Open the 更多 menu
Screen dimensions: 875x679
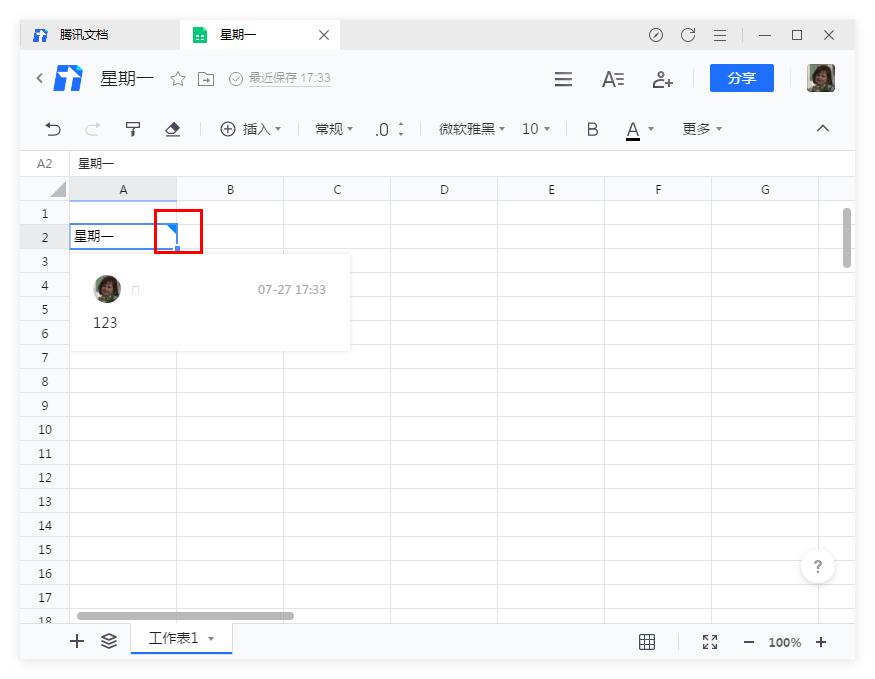coord(700,129)
